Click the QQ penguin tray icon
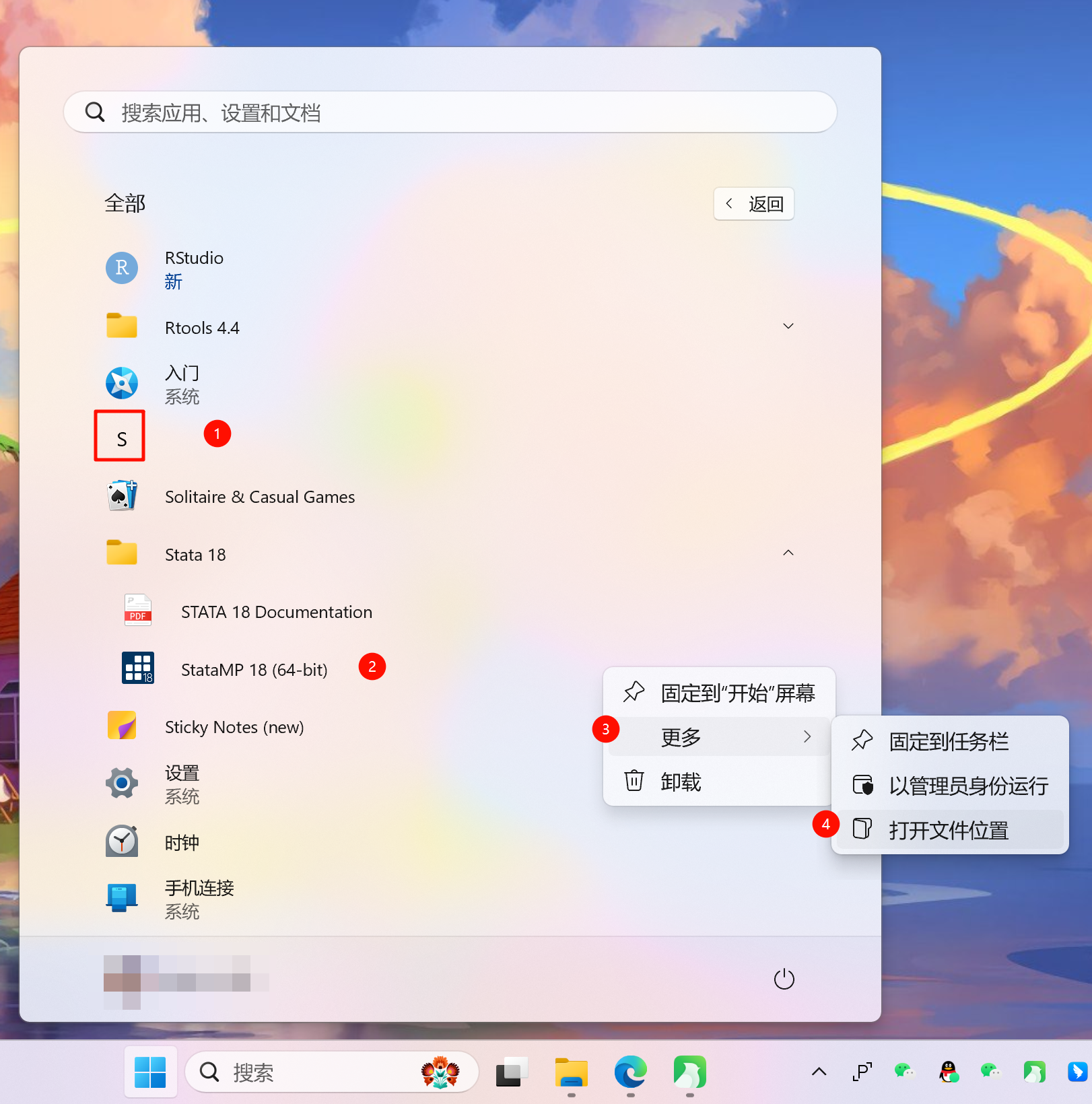1092x1104 pixels. 949,1072
